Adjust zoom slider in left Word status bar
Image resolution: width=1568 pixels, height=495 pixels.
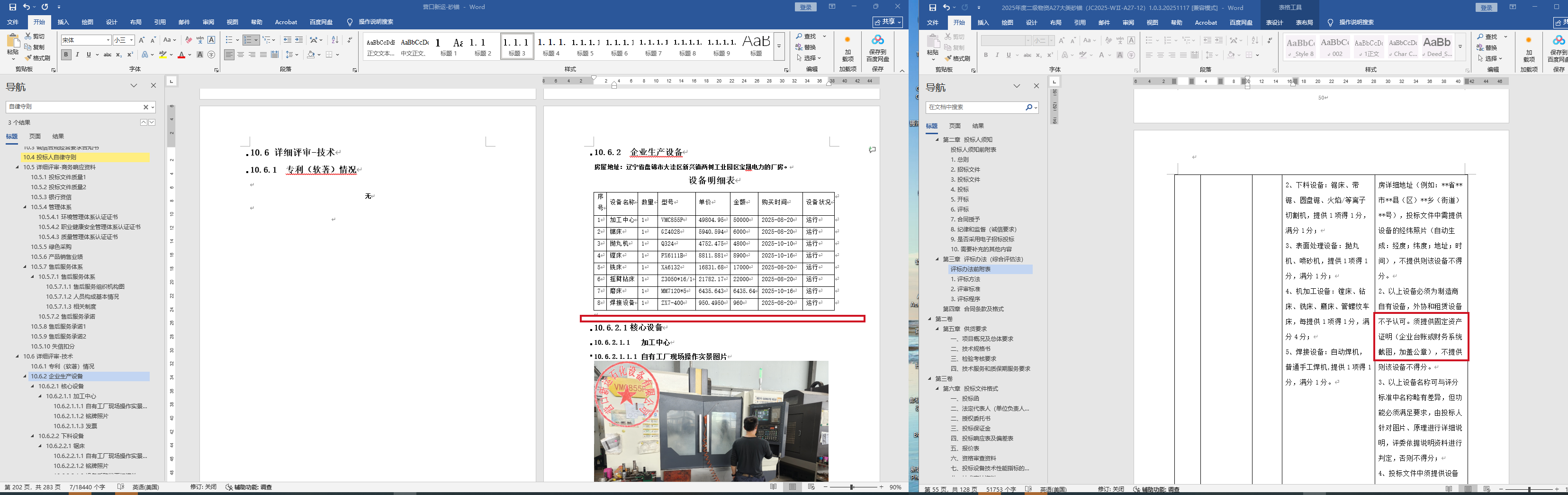(x=852, y=487)
